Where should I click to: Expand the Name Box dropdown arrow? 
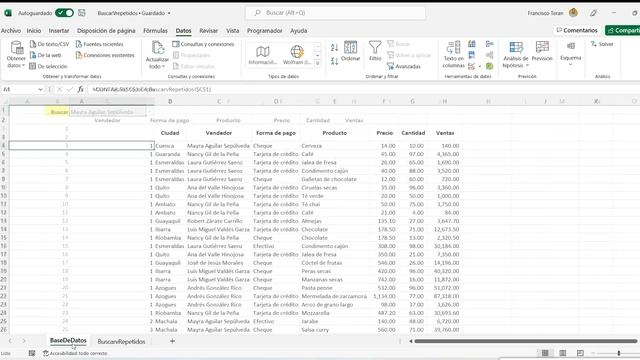(40, 89)
